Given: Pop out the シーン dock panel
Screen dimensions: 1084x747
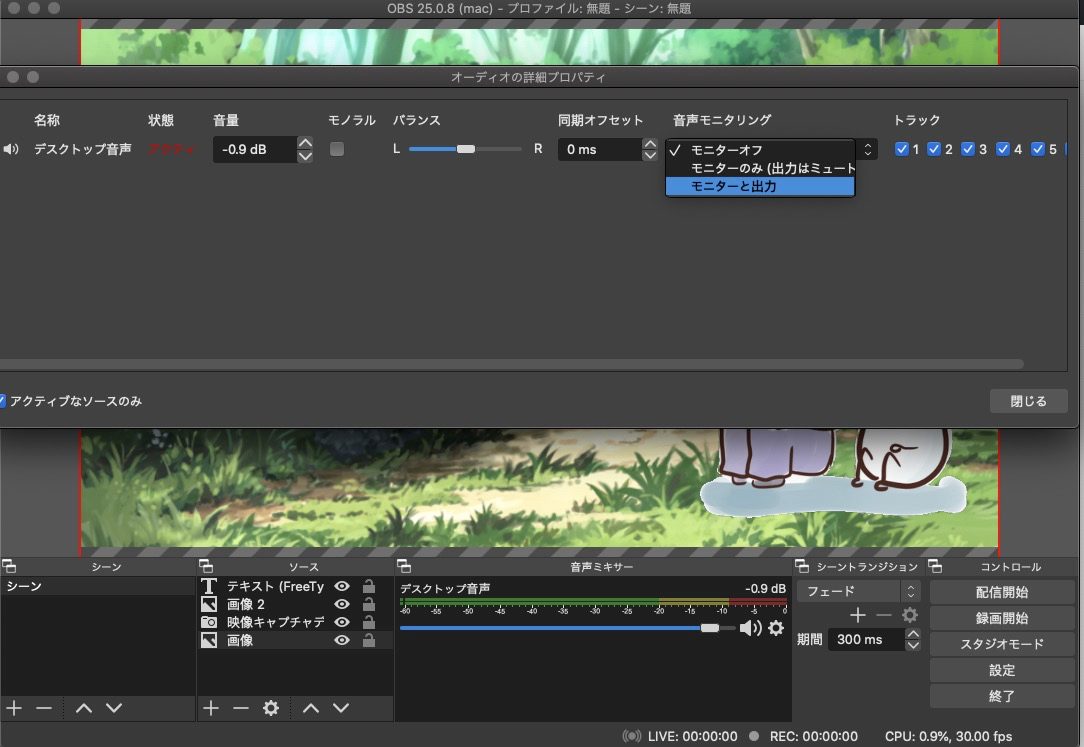Looking at the screenshot, I should [9, 567].
